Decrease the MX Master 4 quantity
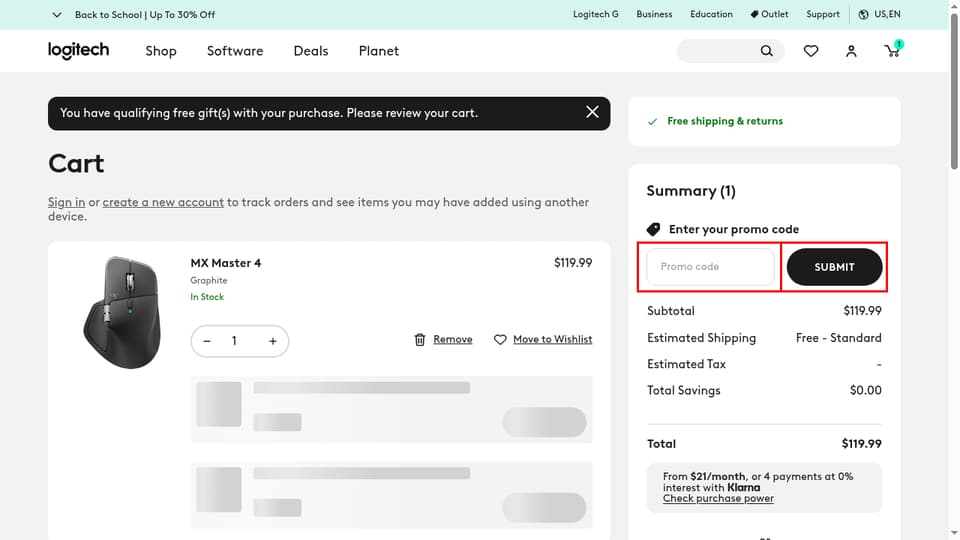This screenshot has height=540, width=960. pyautogui.click(x=207, y=341)
